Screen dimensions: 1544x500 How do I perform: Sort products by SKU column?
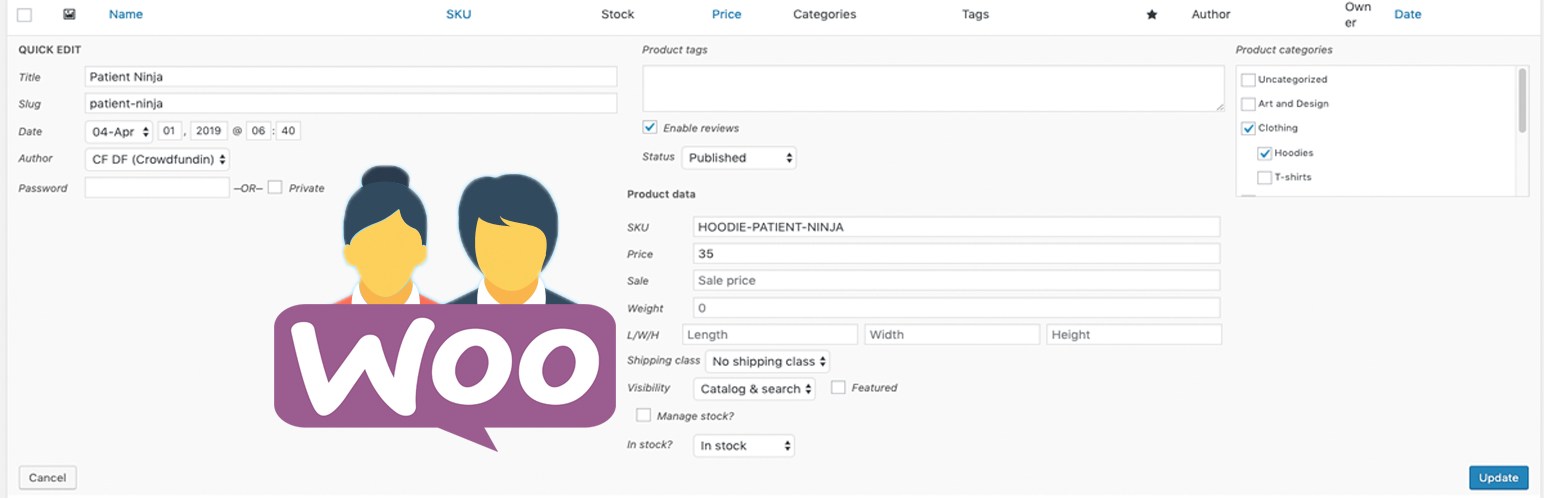(x=458, y=15)
